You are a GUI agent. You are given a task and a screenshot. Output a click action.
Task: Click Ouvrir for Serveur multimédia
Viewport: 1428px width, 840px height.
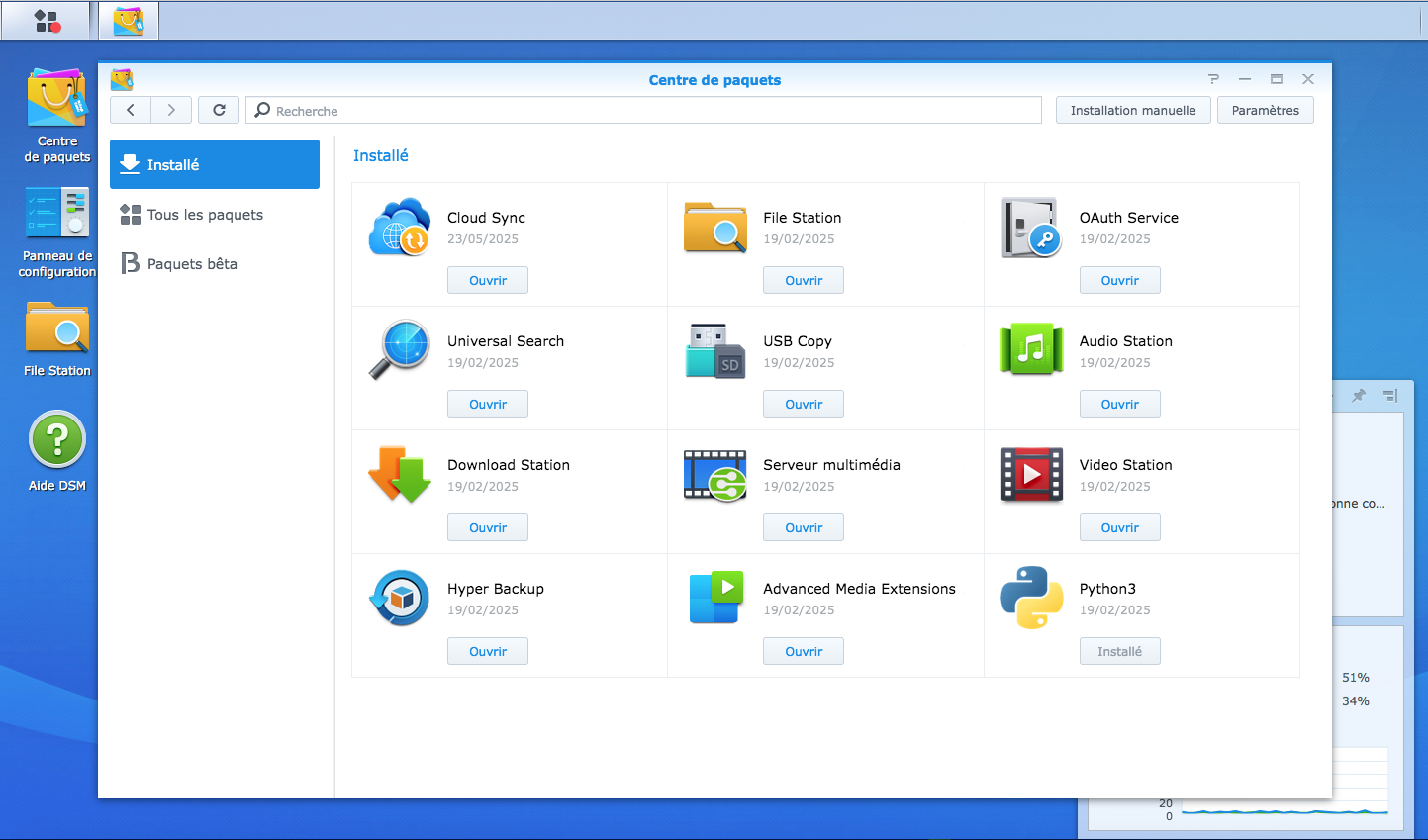point(804,527)
